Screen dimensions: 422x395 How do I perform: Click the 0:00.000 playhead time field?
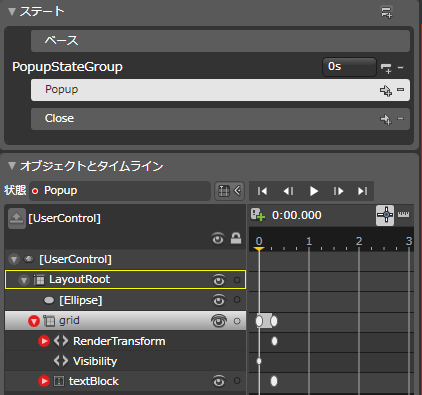pyautogui.click(x=297, y=215)
